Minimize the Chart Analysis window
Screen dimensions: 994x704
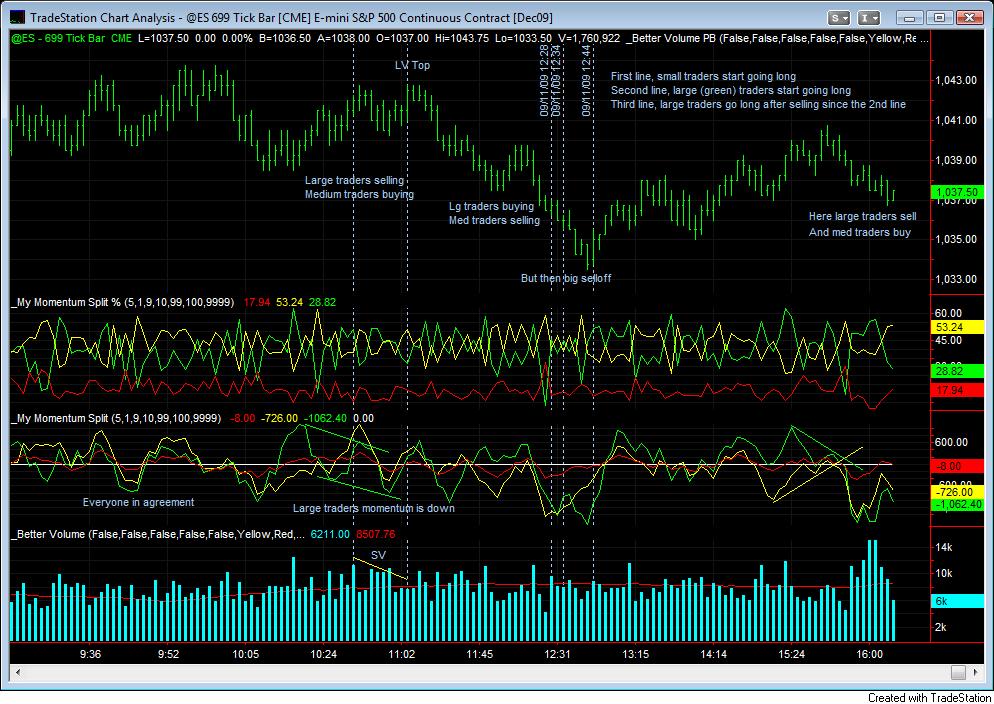[910, 18]
